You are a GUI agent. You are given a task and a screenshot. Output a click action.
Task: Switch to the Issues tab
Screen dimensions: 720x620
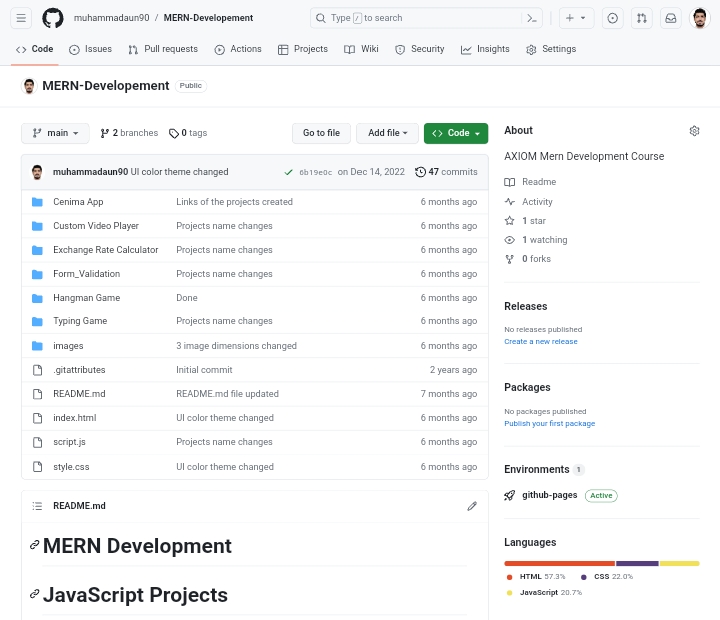pos(90,49)
